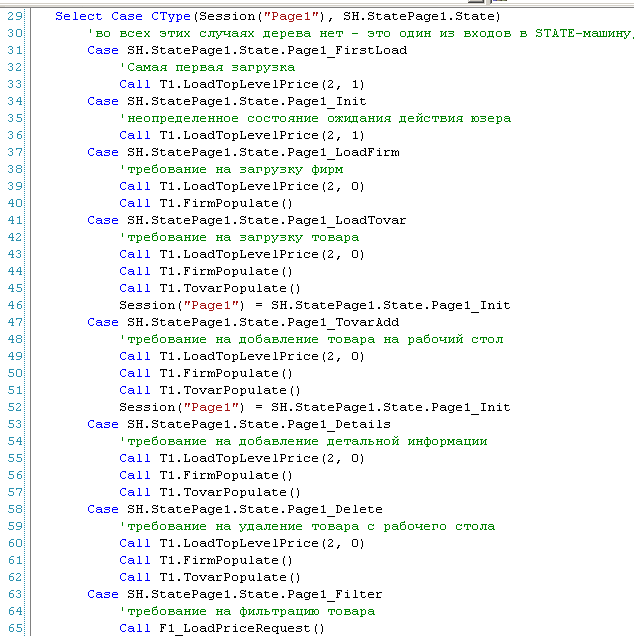Click comment 'требование на загрузку товара
Screen dimensions: 634x636
pos(239,237)
